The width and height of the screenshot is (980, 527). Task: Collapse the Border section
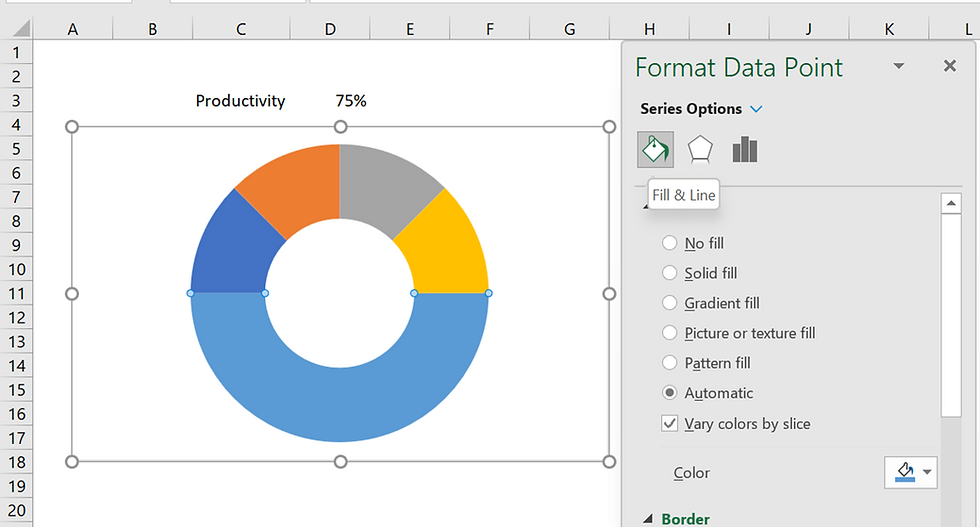pyautogui.click(x=648, y=519)
